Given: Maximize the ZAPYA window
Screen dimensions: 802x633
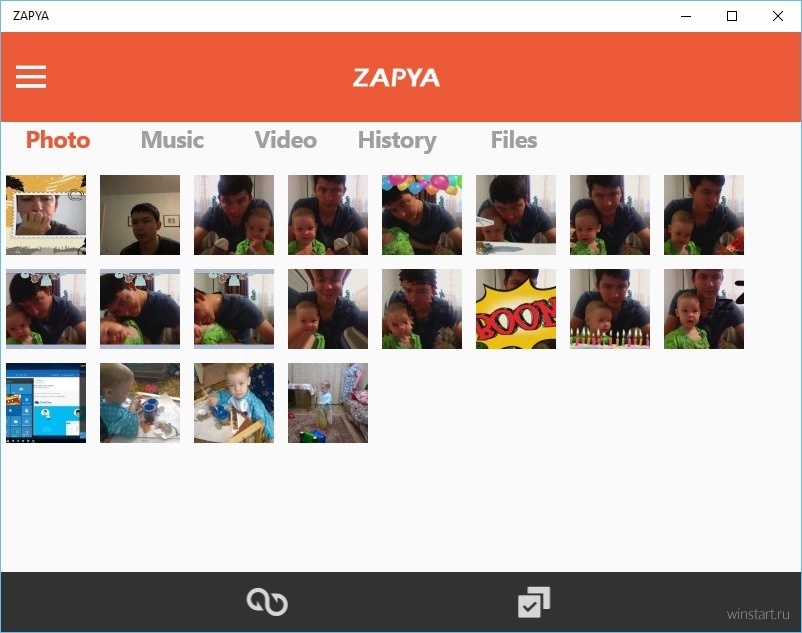Looking at the screenshot, I should point(732,16).
